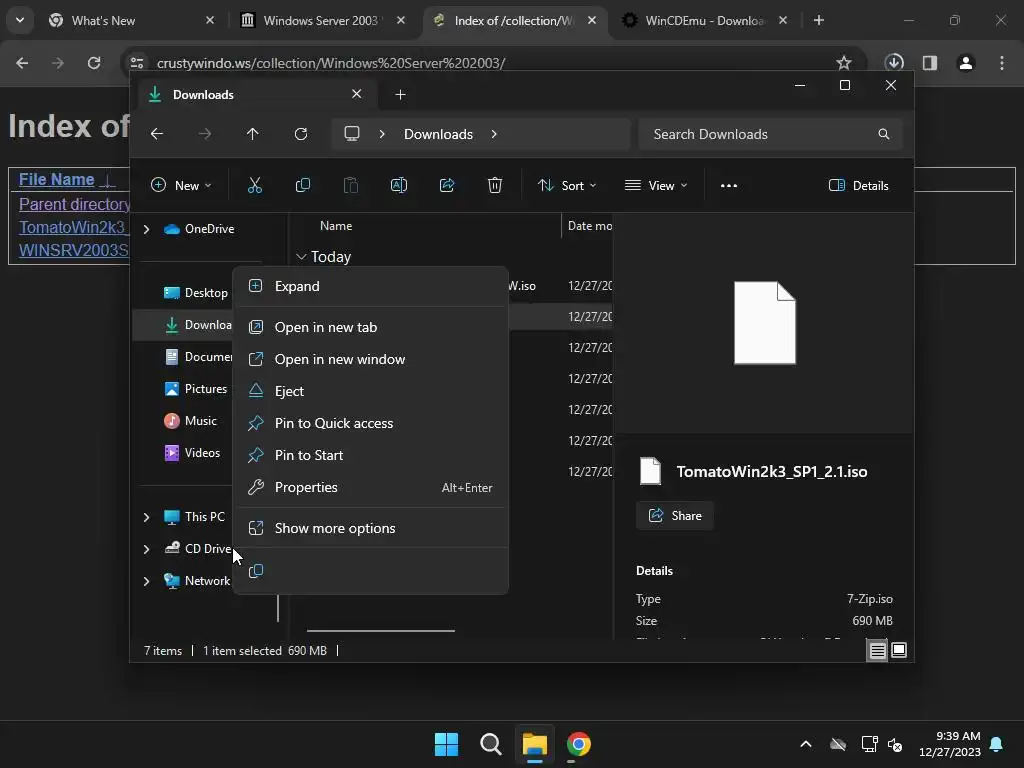The height and width of the screenshot is (768, 1024).
Task: Close the Downloads Explorer tab
Action: [x=357, y=94]
